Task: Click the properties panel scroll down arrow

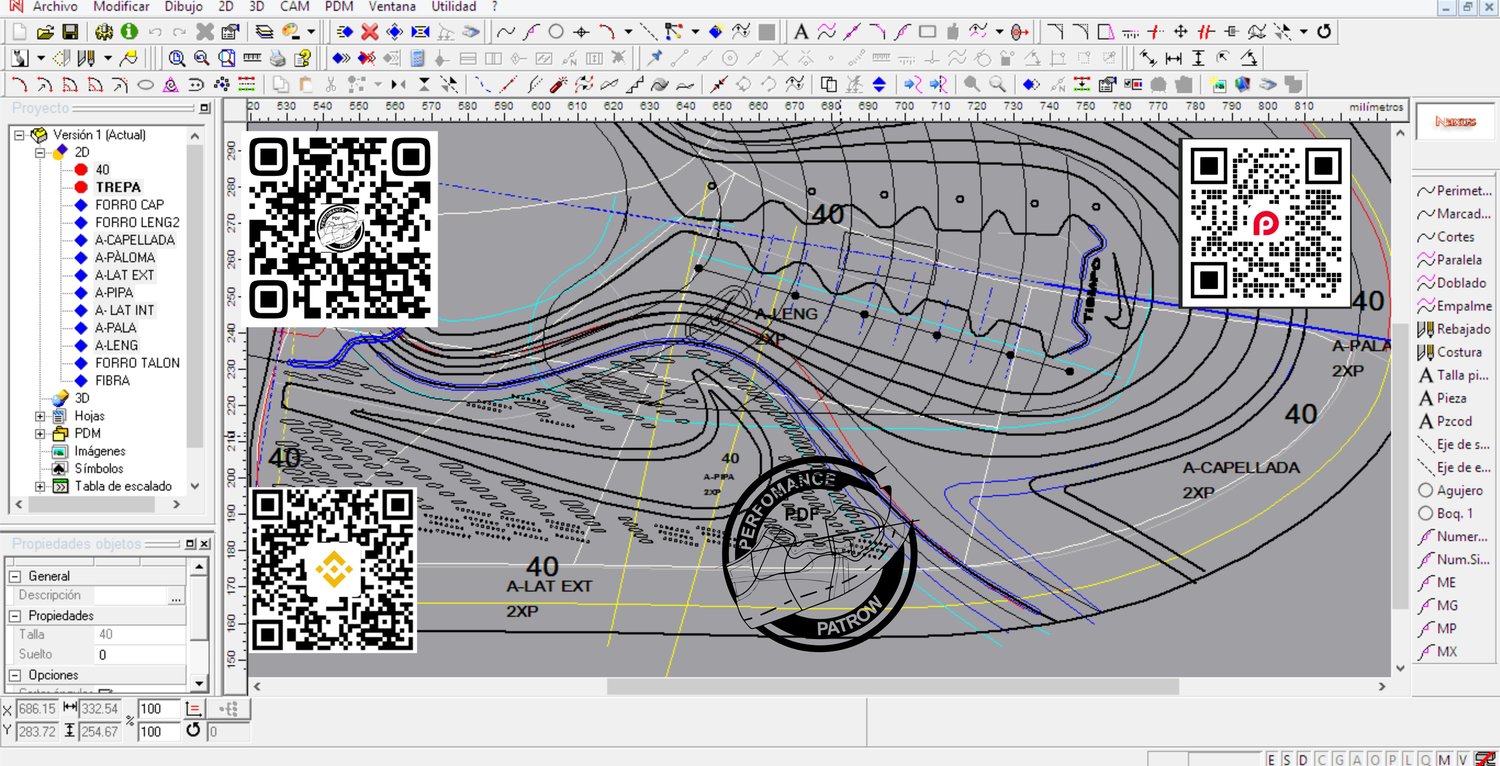Action: [199, 683]
